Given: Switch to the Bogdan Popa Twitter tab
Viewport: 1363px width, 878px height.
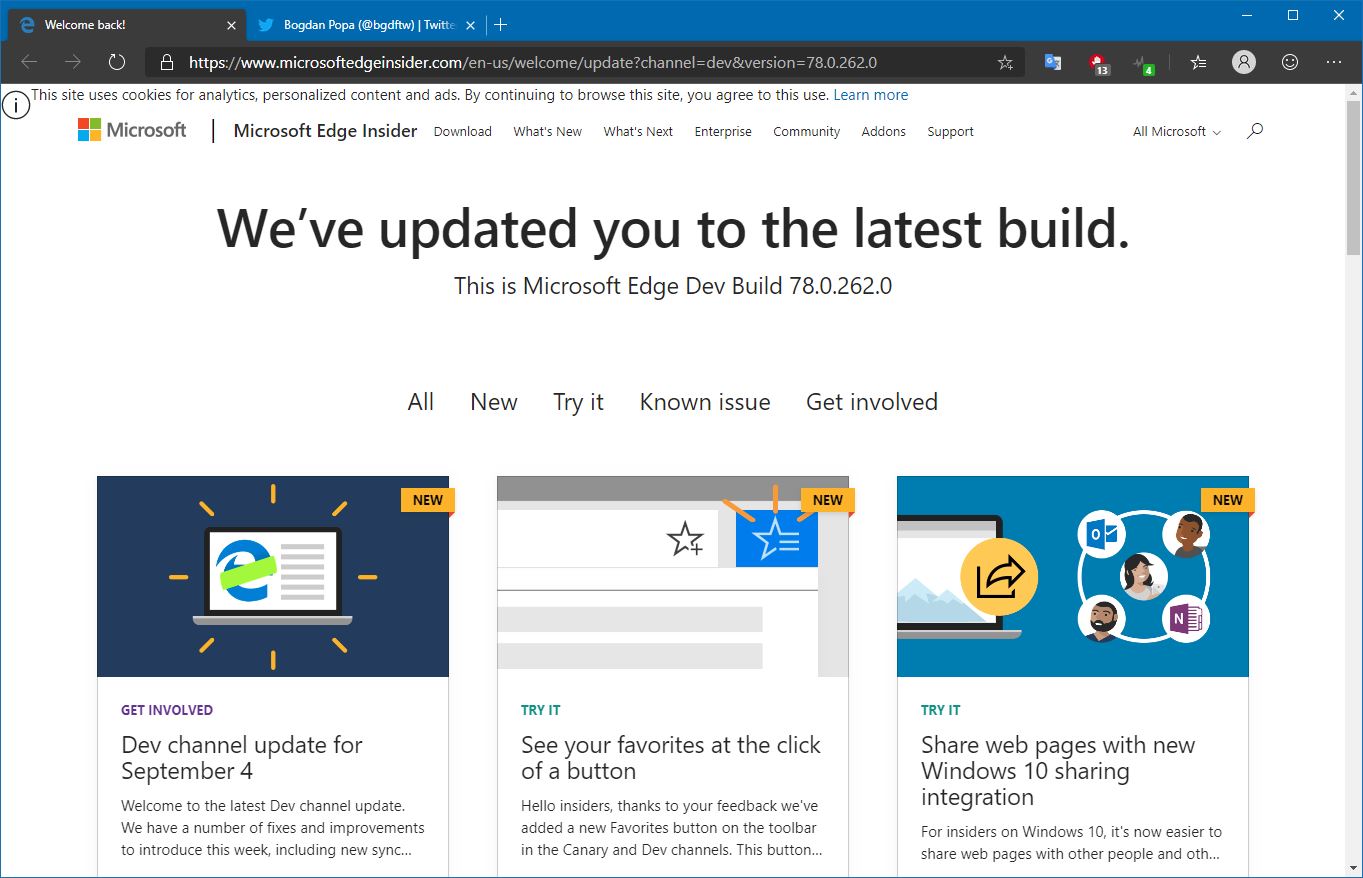Looking at the screenshot, I should click(x=368, y=25).
